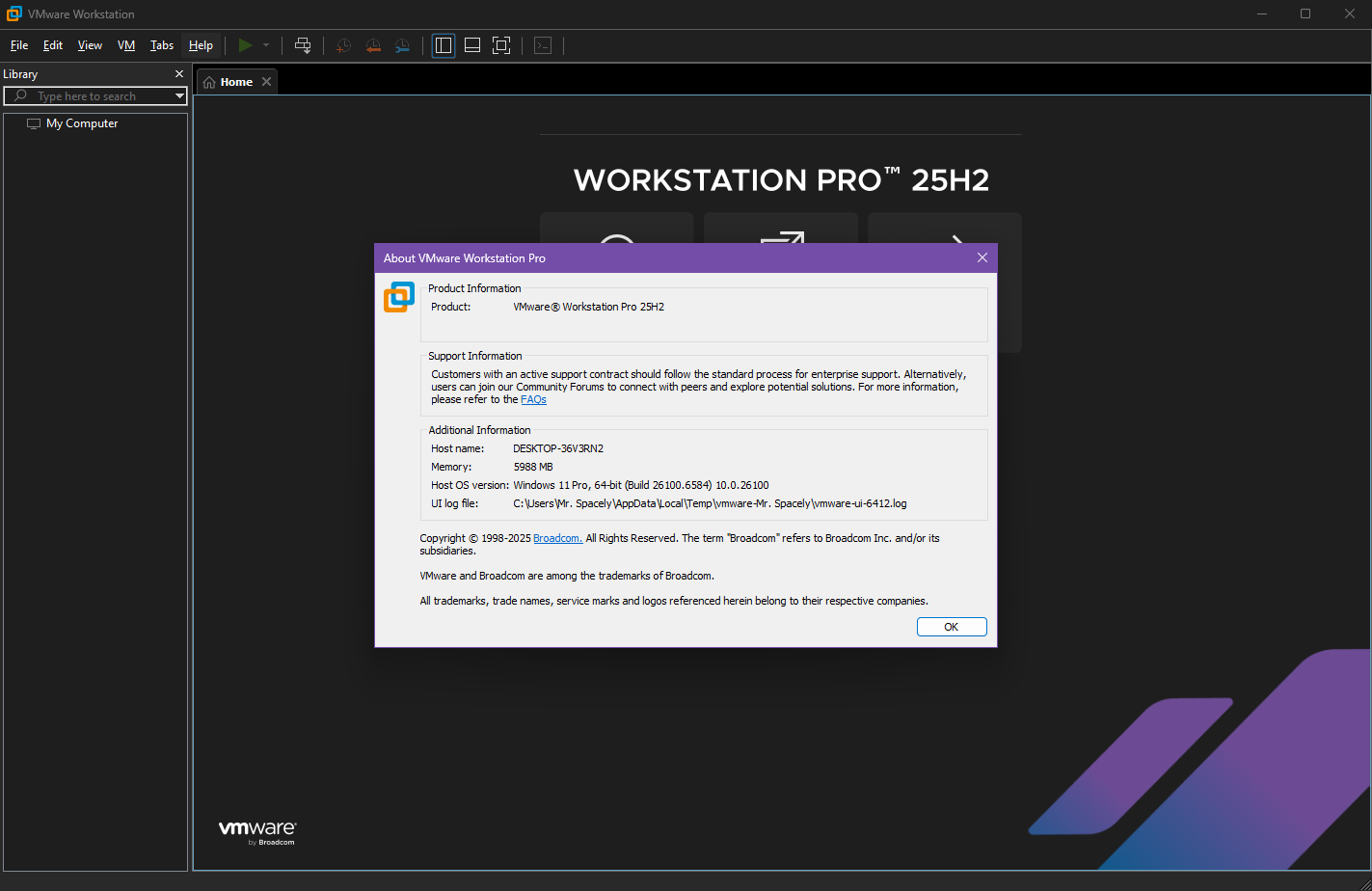Toggle the library sidebar view icon
The width and height of the screenshot is (1372, 891).
tap(444, 45)
